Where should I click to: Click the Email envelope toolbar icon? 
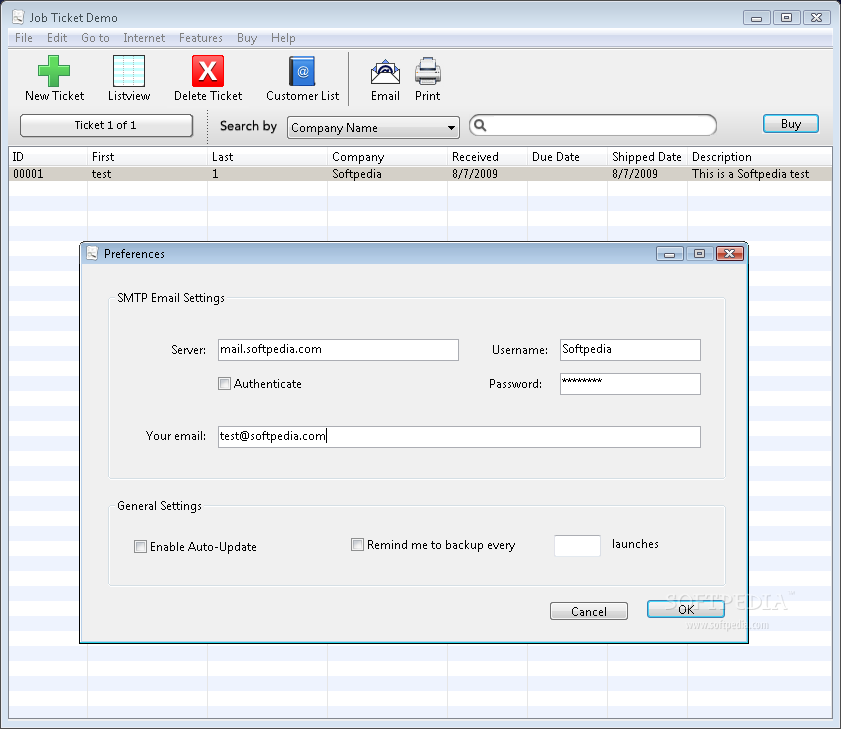(385, 72)
